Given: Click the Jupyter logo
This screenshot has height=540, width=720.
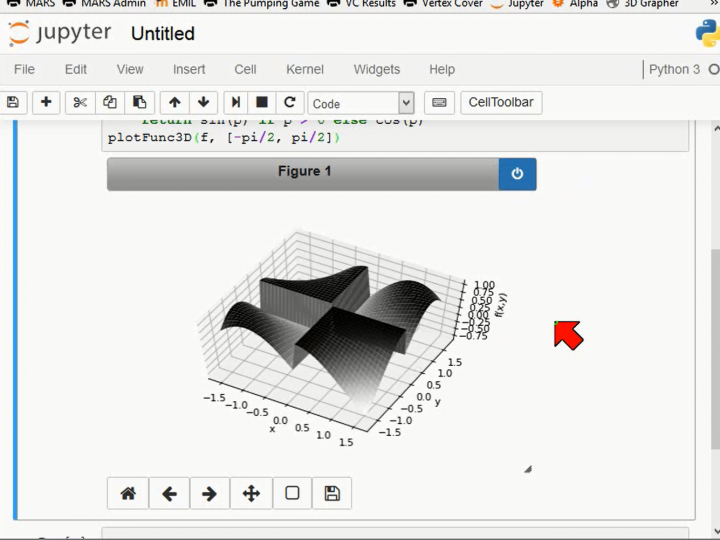Looking at the screenshot, I should [60, 33].
